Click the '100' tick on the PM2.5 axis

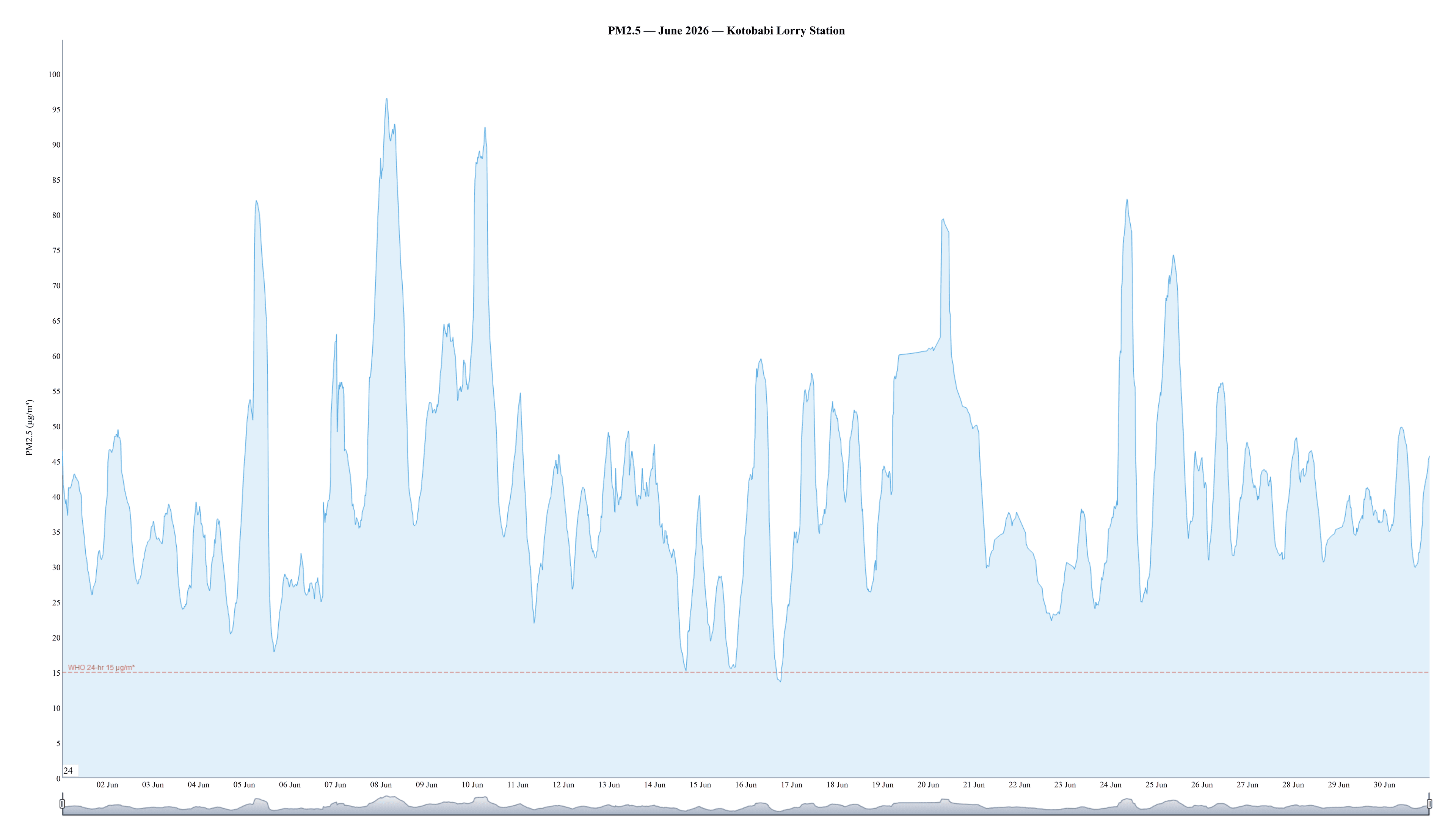pyautogui.click(x=54, y=74)
